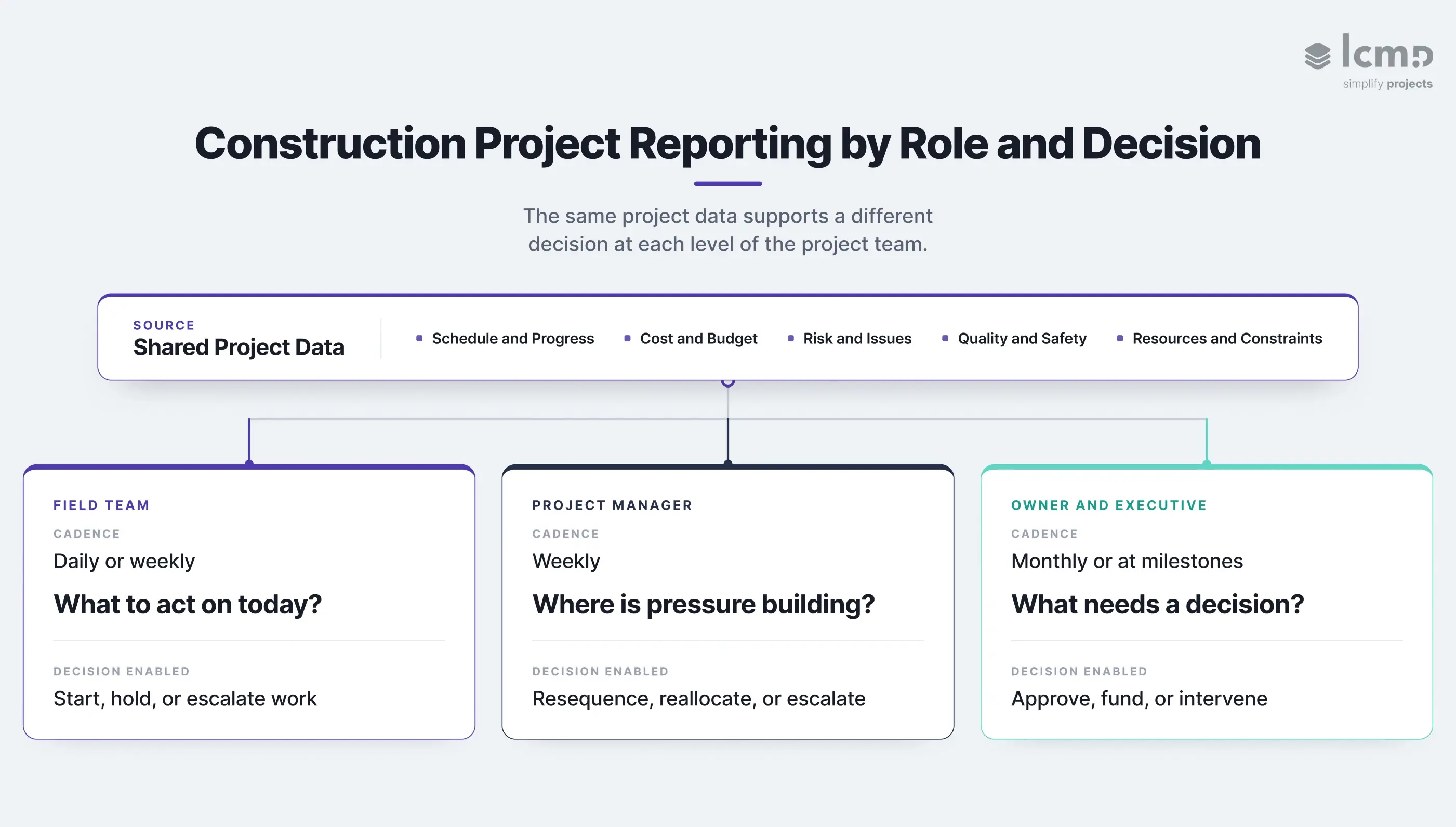Click 'What to act on today?' question
1456x827 pixels.
pos(188,604)
